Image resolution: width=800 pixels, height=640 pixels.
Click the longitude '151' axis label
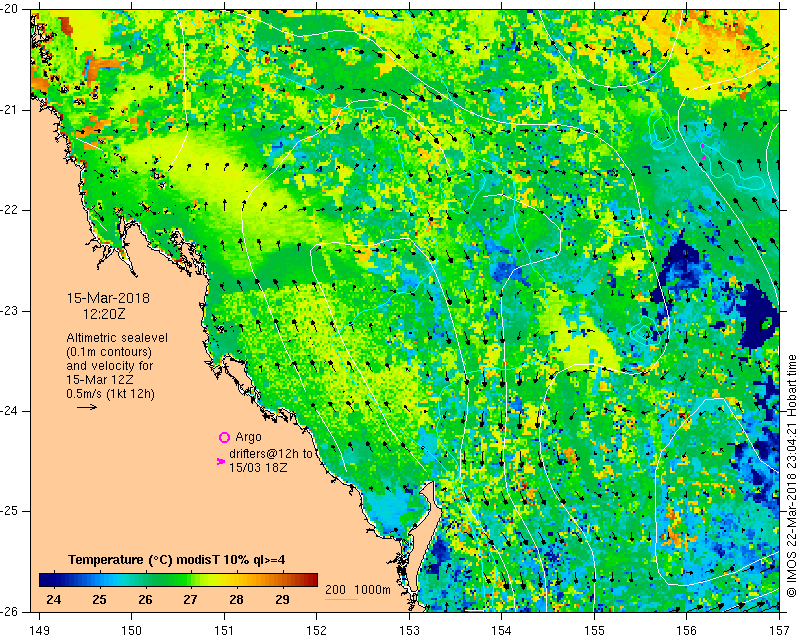(224, 631)
